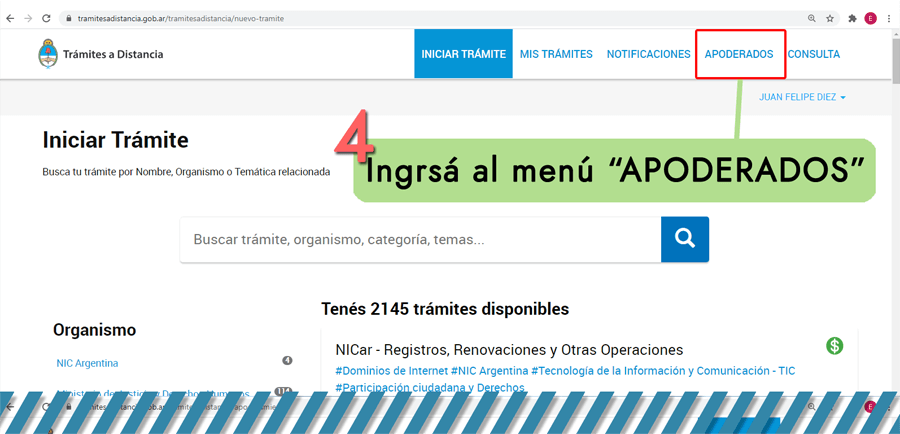Go to the CONSULTA menu item
This screenshot has height=434, width=900.
813,54
